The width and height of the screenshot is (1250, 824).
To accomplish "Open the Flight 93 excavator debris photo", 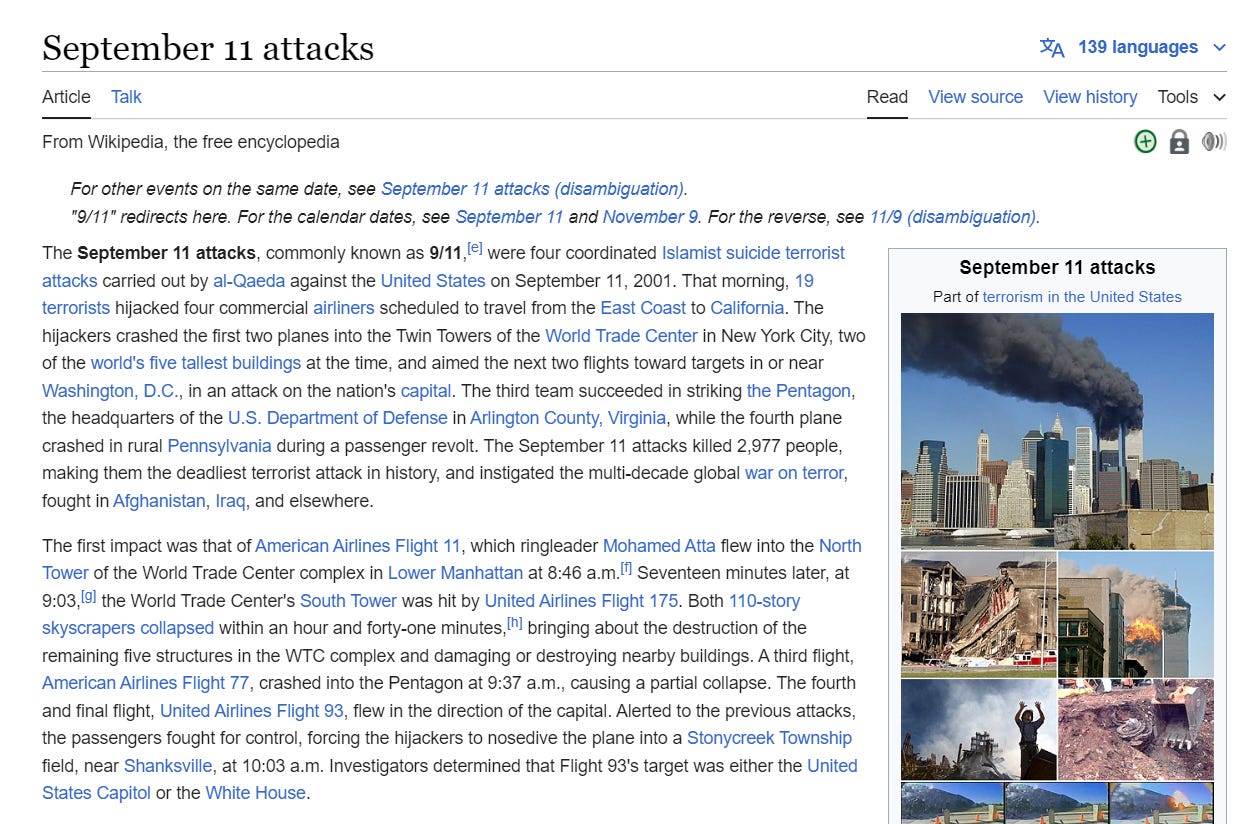I will pos(1136,730).
